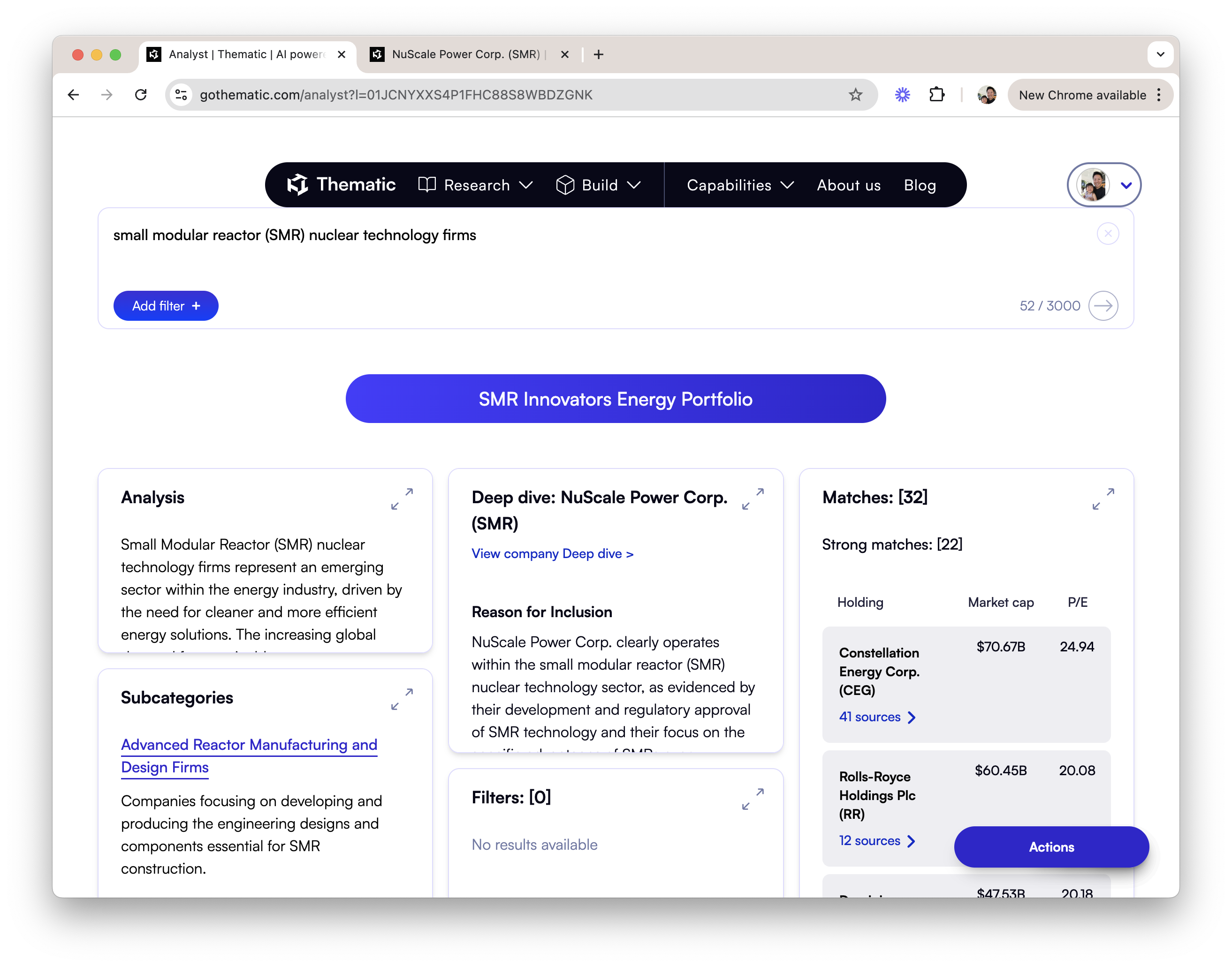
Task: Expand the Subcategories panel
Action: [x=402, y=699]
